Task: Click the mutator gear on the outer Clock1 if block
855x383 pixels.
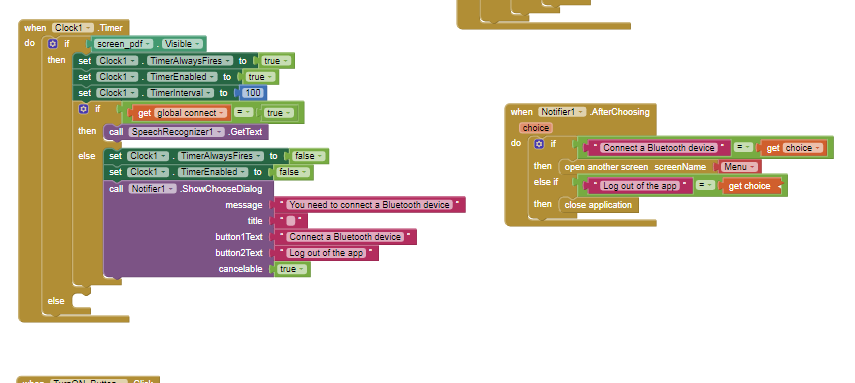Action: pos(52,44)
